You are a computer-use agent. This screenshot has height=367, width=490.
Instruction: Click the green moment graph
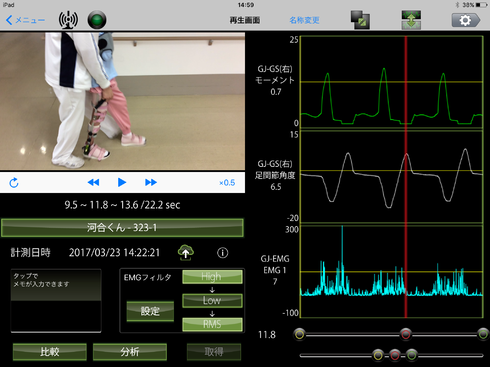(x=392, y=82)
